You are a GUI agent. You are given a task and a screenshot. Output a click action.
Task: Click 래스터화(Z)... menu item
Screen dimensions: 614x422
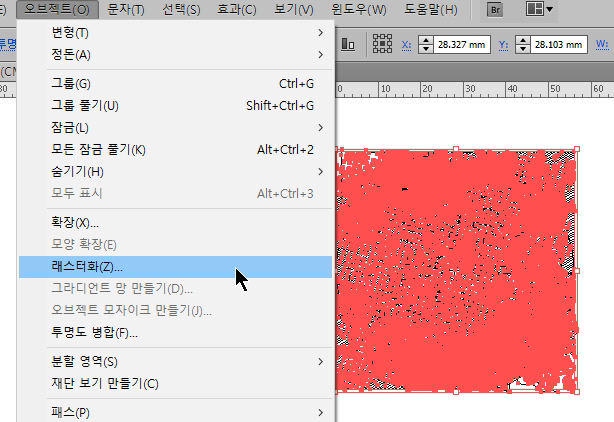tap(175, 267)
